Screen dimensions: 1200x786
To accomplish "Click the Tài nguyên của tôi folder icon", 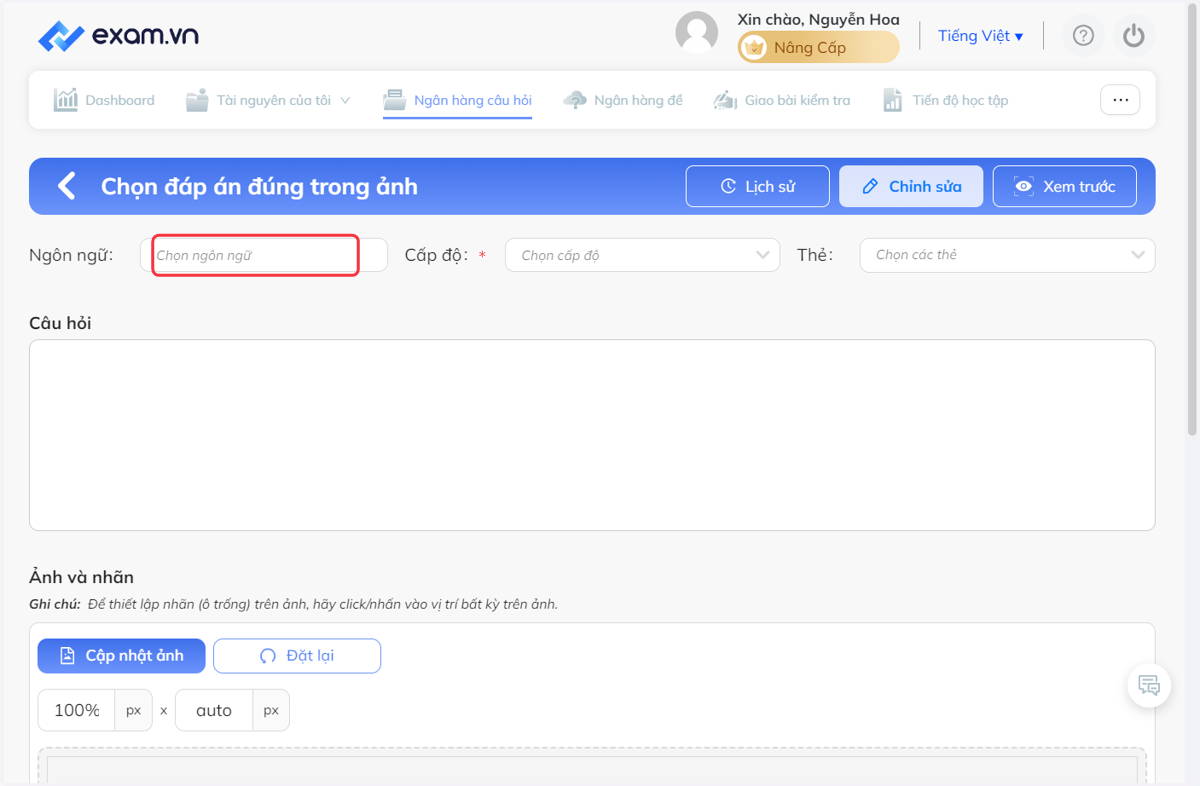I will pos(197,100).
